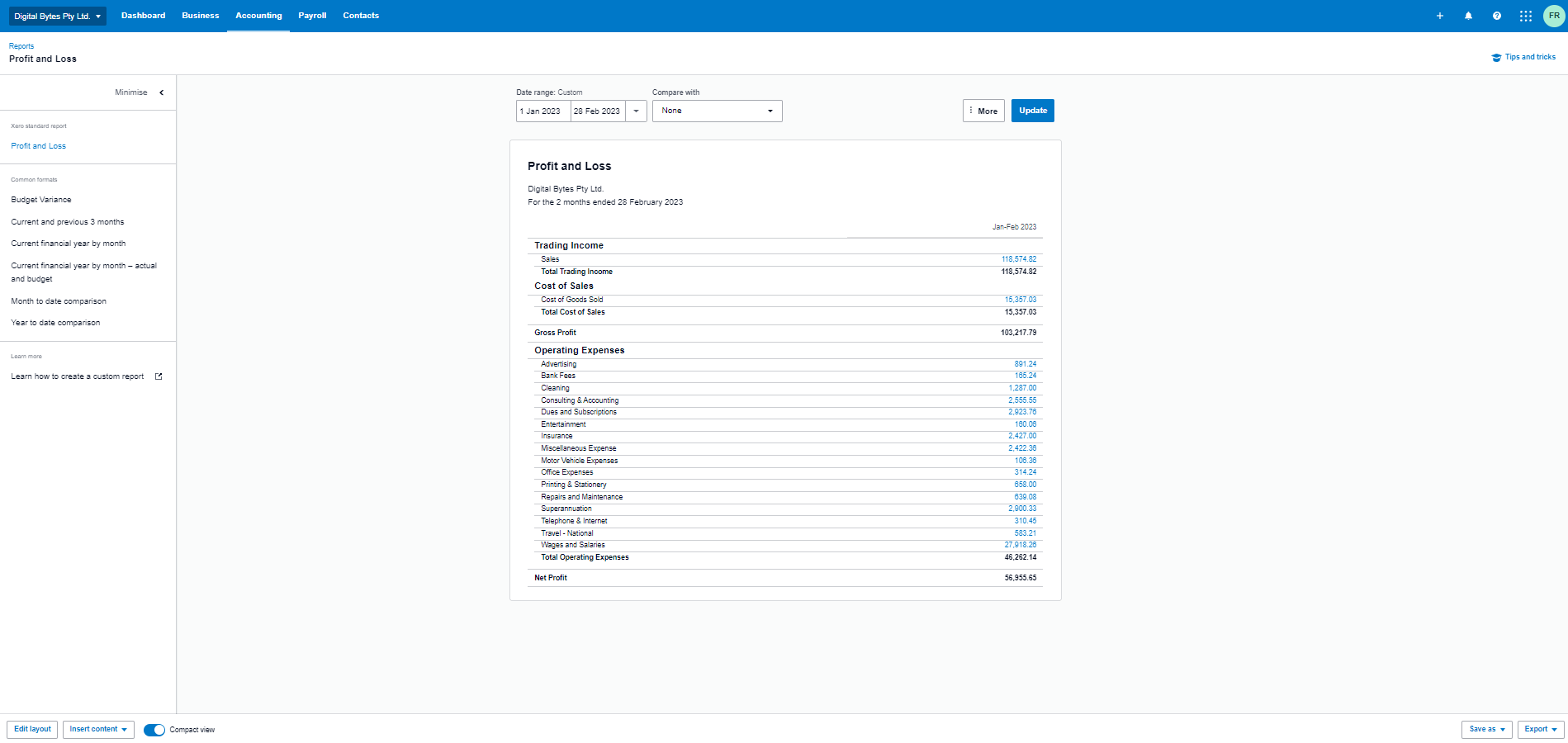
Task: Open the Accounting menu
Action: point(258,16)
